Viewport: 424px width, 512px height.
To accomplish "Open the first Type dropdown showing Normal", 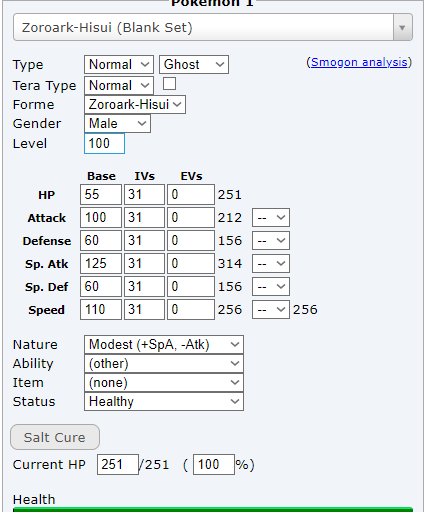I will click(119, 64).
